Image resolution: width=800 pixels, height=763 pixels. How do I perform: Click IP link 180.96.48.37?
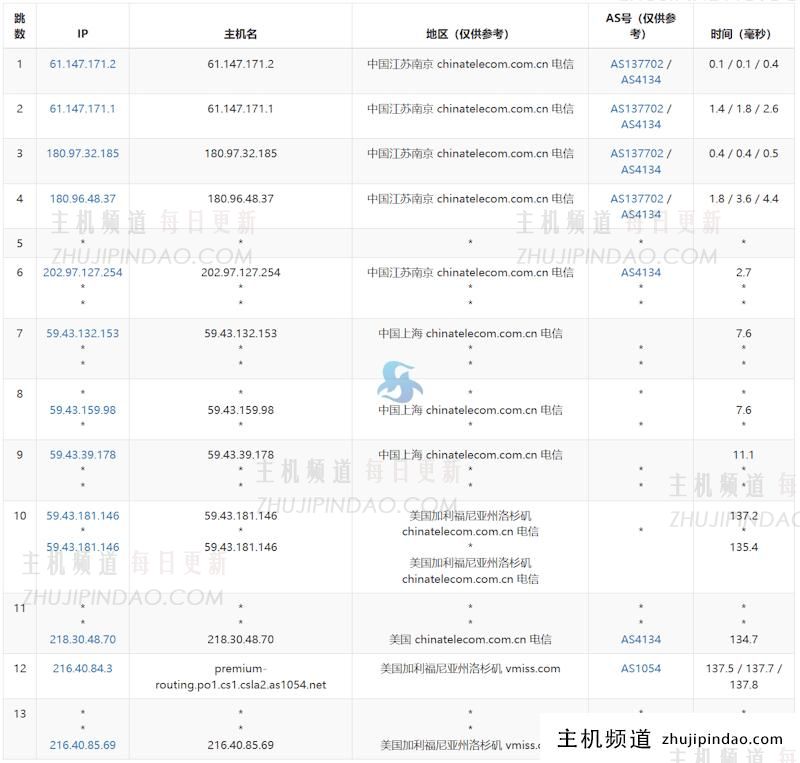coord(83,199)
